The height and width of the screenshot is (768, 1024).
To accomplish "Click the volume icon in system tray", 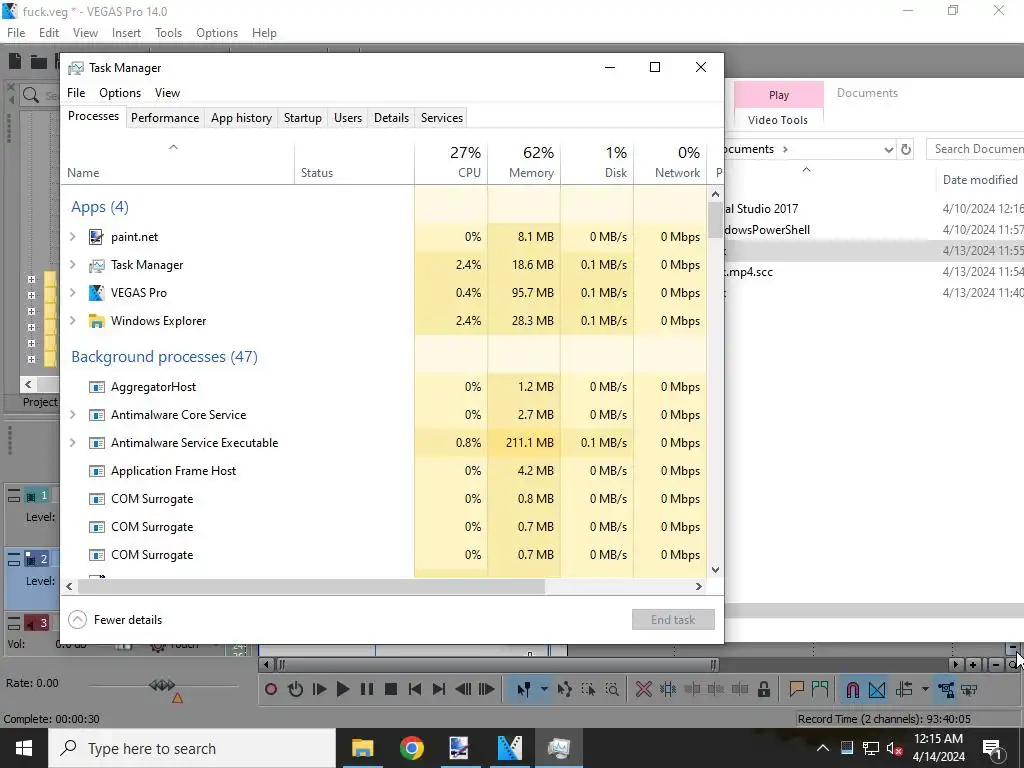I will point(894,748).
